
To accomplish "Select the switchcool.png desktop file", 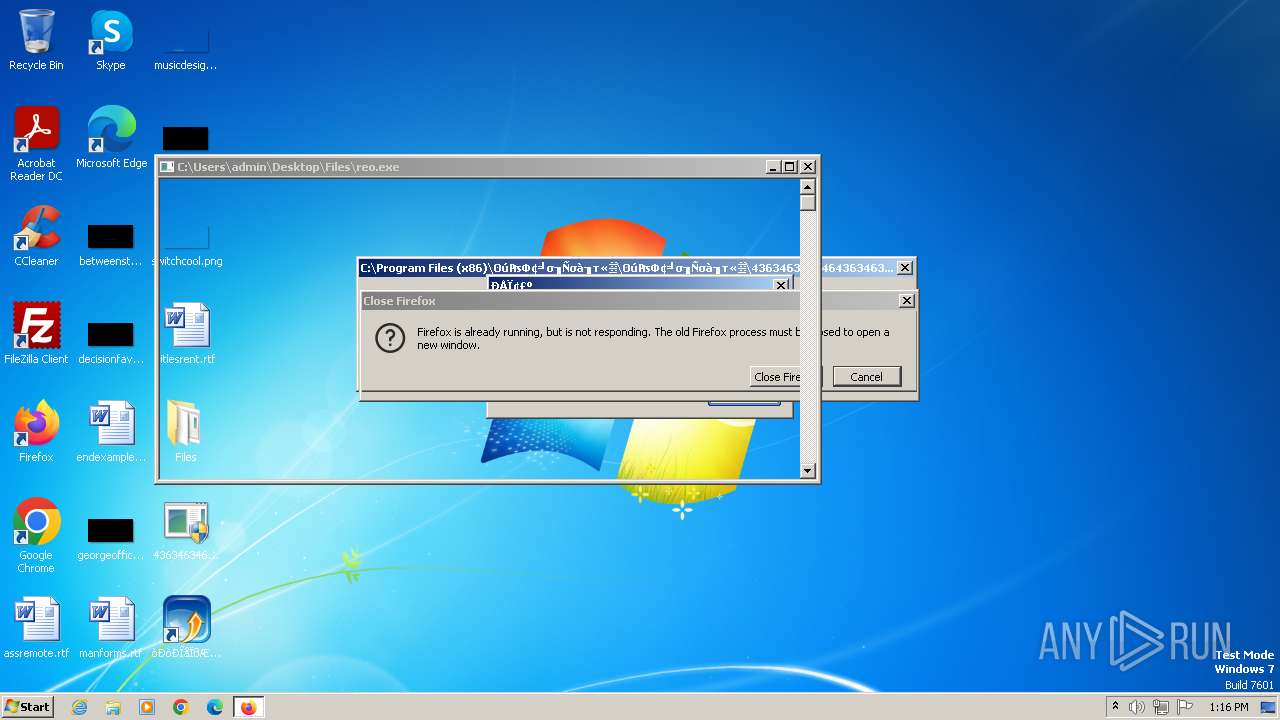I will pos(186,245).
